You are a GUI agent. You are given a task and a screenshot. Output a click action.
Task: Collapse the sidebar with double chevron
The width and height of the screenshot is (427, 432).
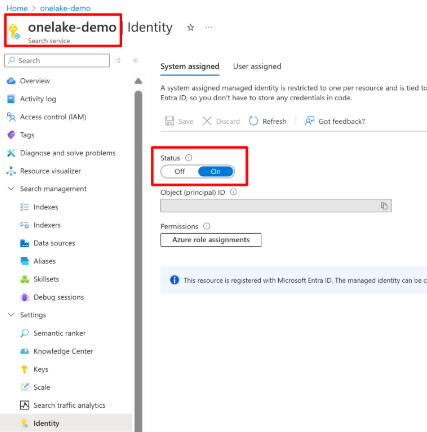click(135, 60)
